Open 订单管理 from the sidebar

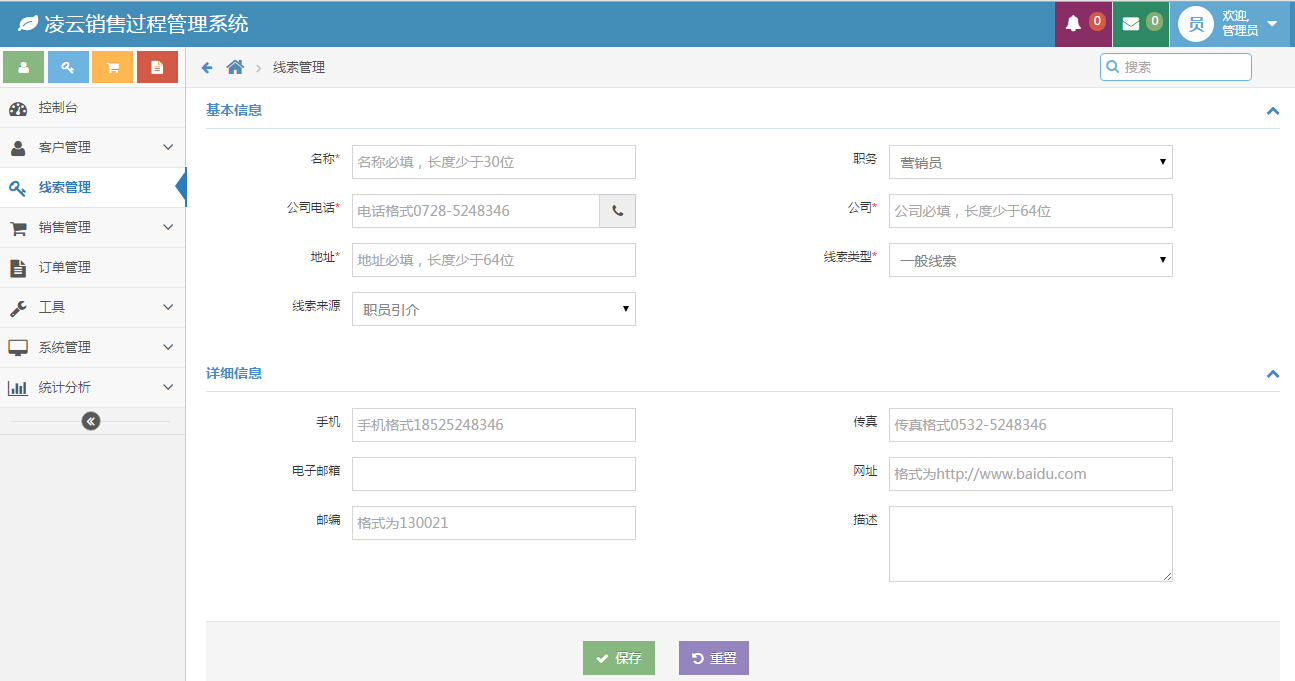(x=65, y=267)
